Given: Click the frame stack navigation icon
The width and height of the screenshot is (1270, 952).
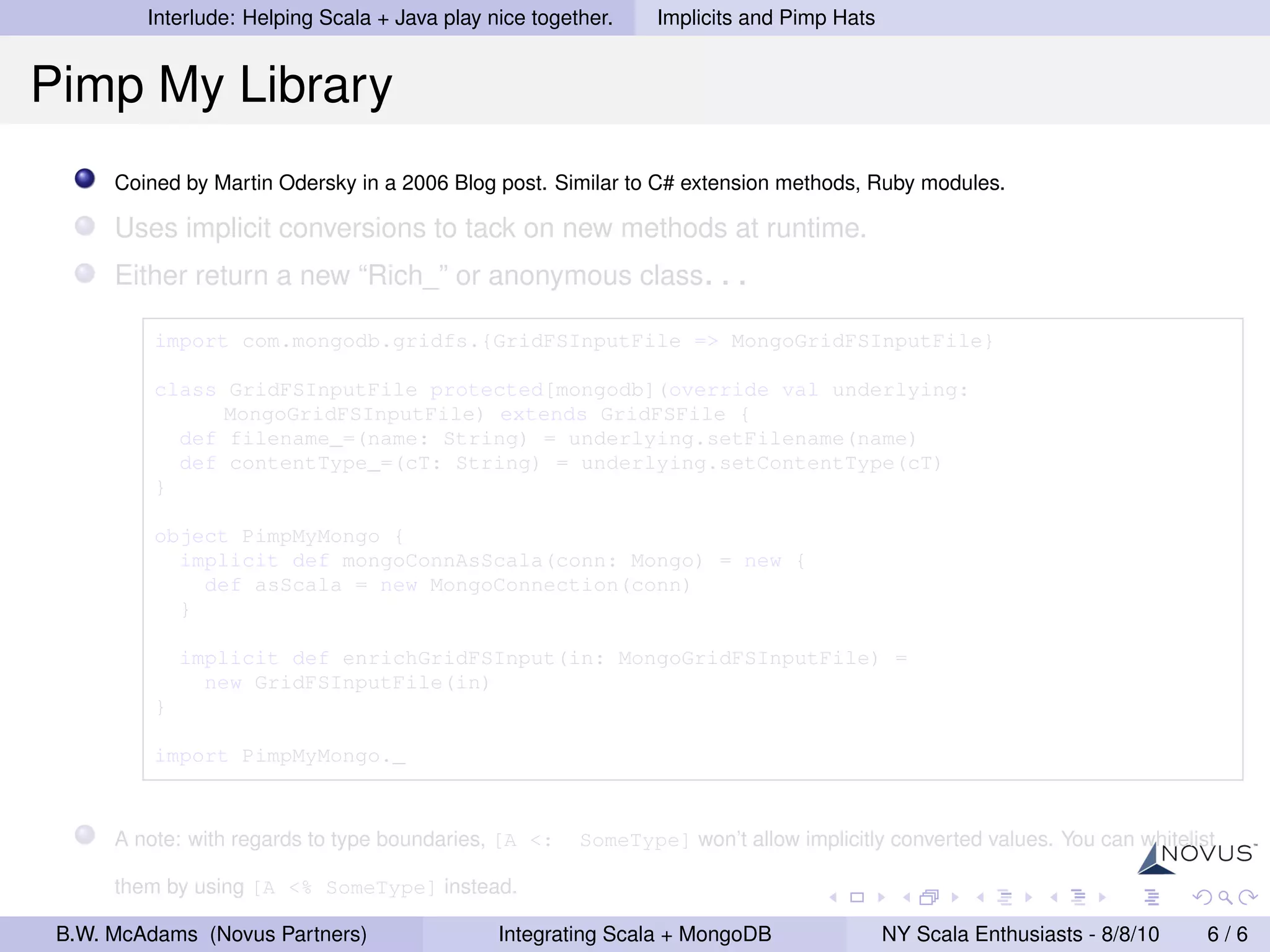Looking at the screenshot, I should pos(930,897).
